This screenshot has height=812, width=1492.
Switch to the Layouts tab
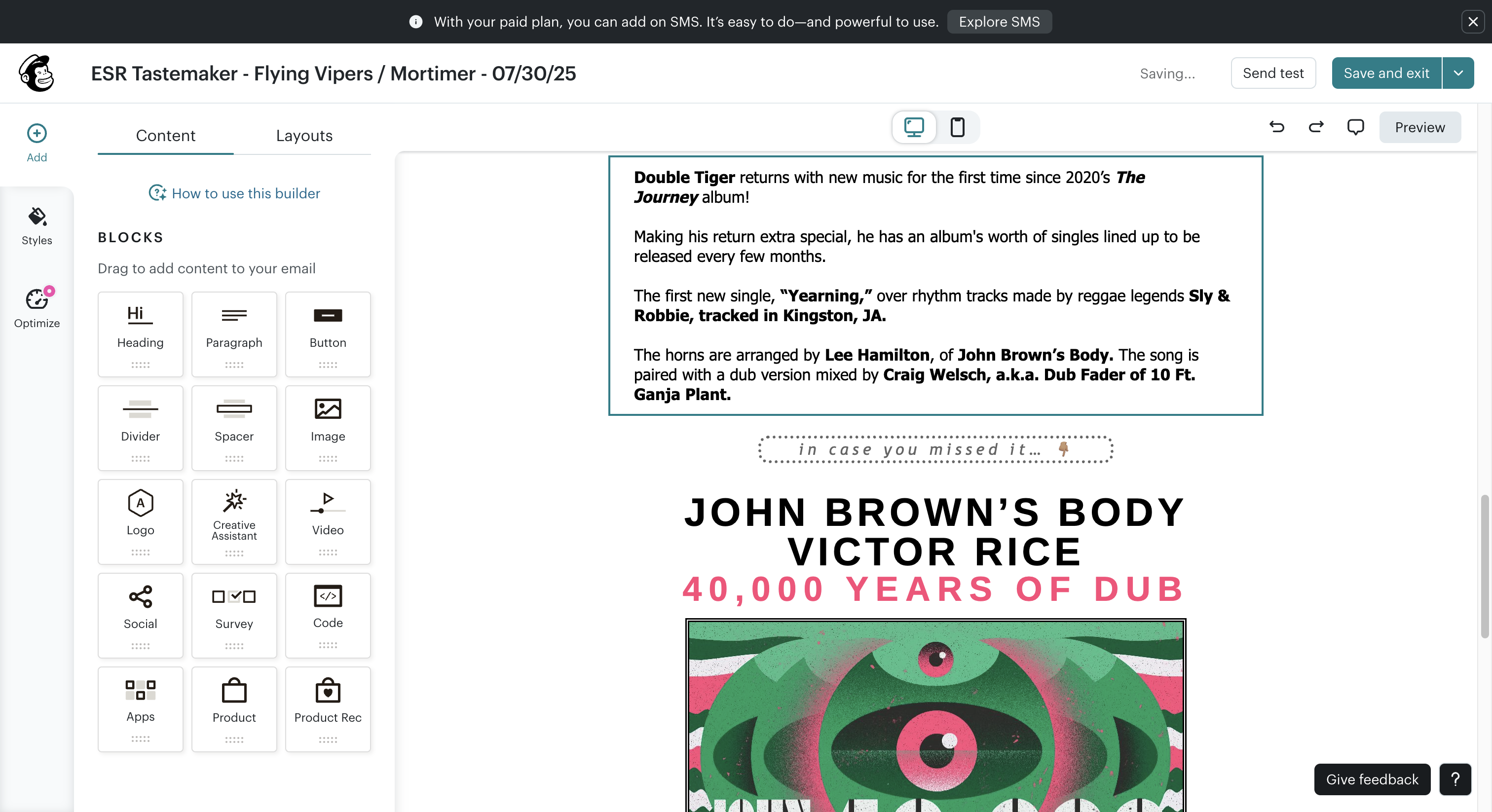[x=304, y=136]
